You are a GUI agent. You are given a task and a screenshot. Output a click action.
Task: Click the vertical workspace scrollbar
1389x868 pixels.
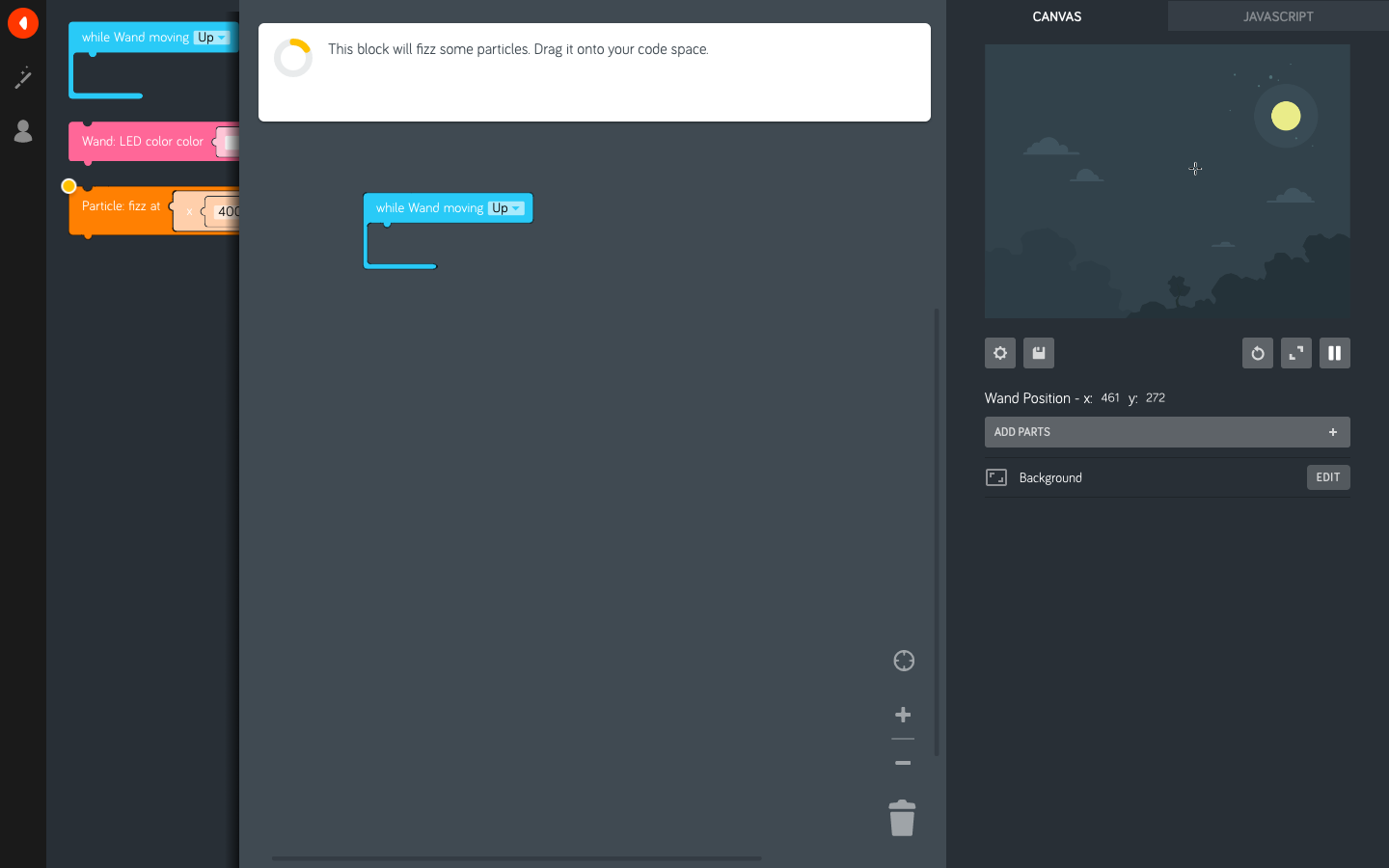pos(937,532)
